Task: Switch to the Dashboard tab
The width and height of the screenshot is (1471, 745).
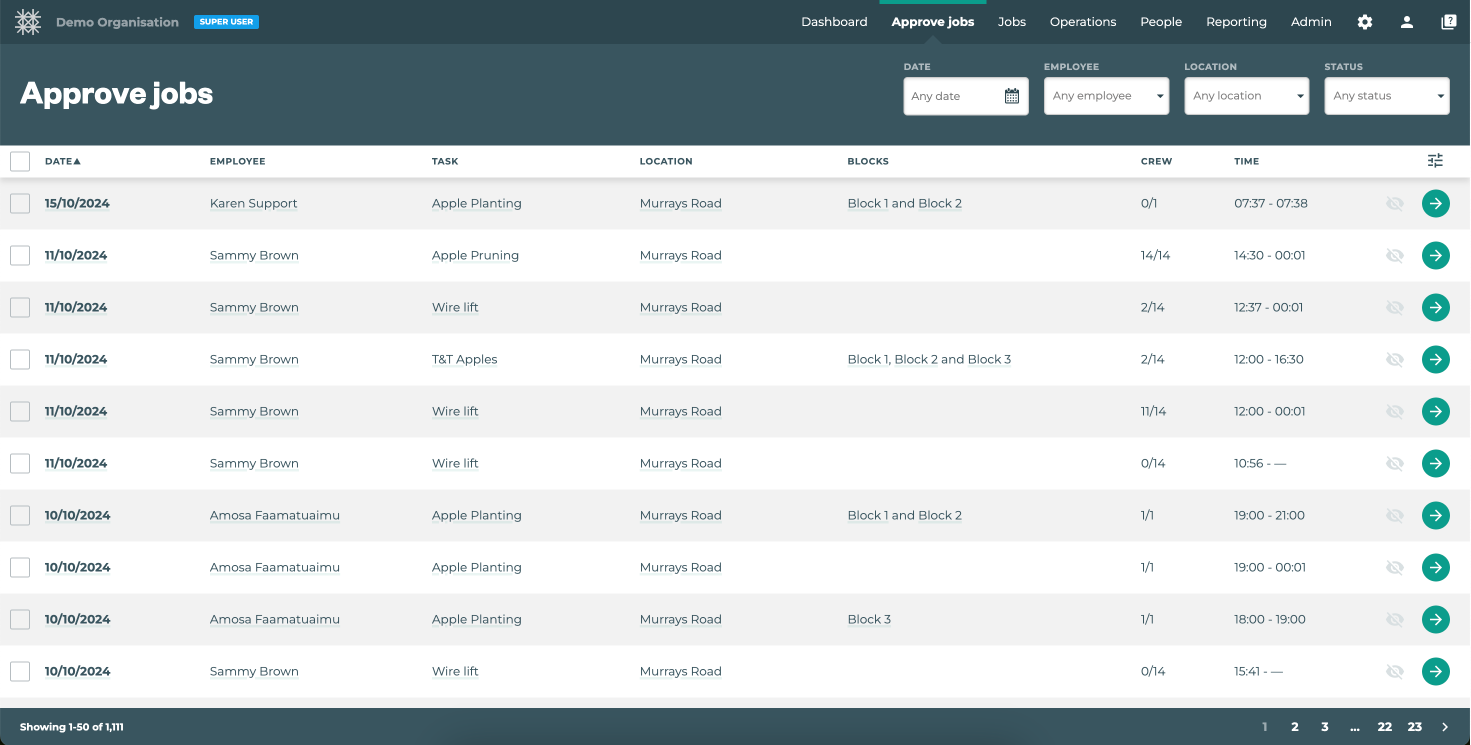Action: [x=834, y=22]
